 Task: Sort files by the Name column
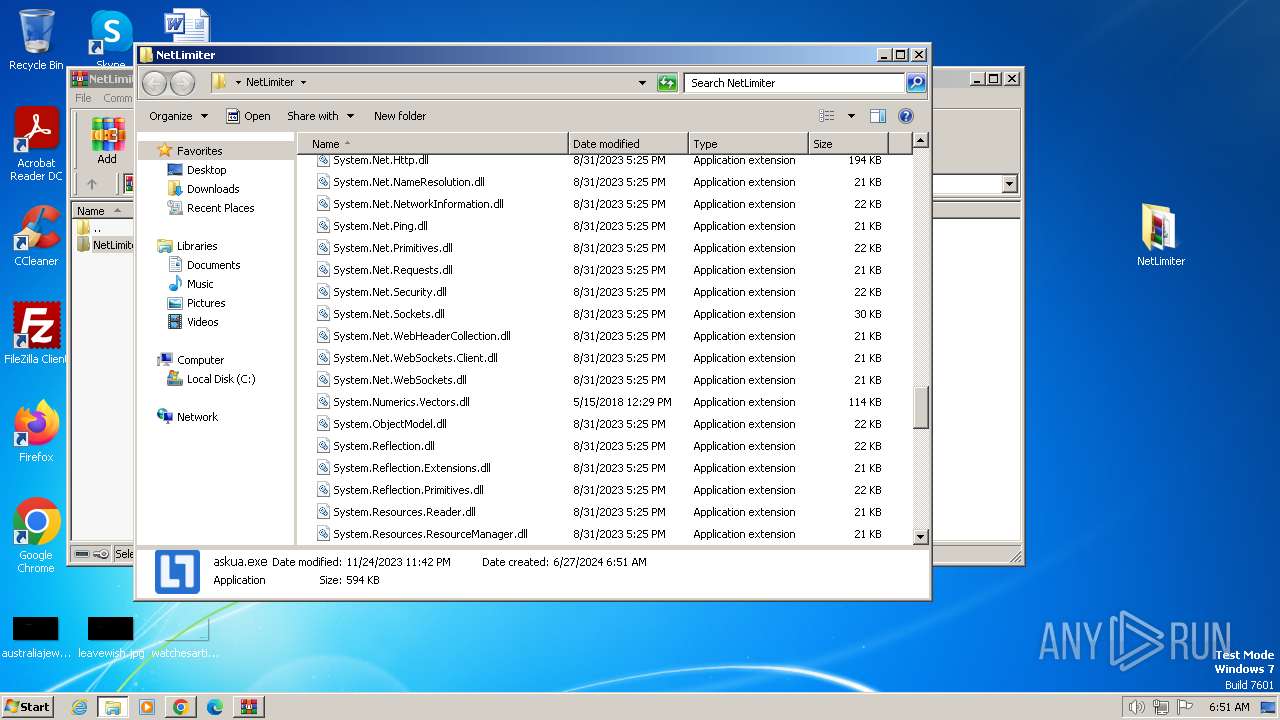pos(432,144)
